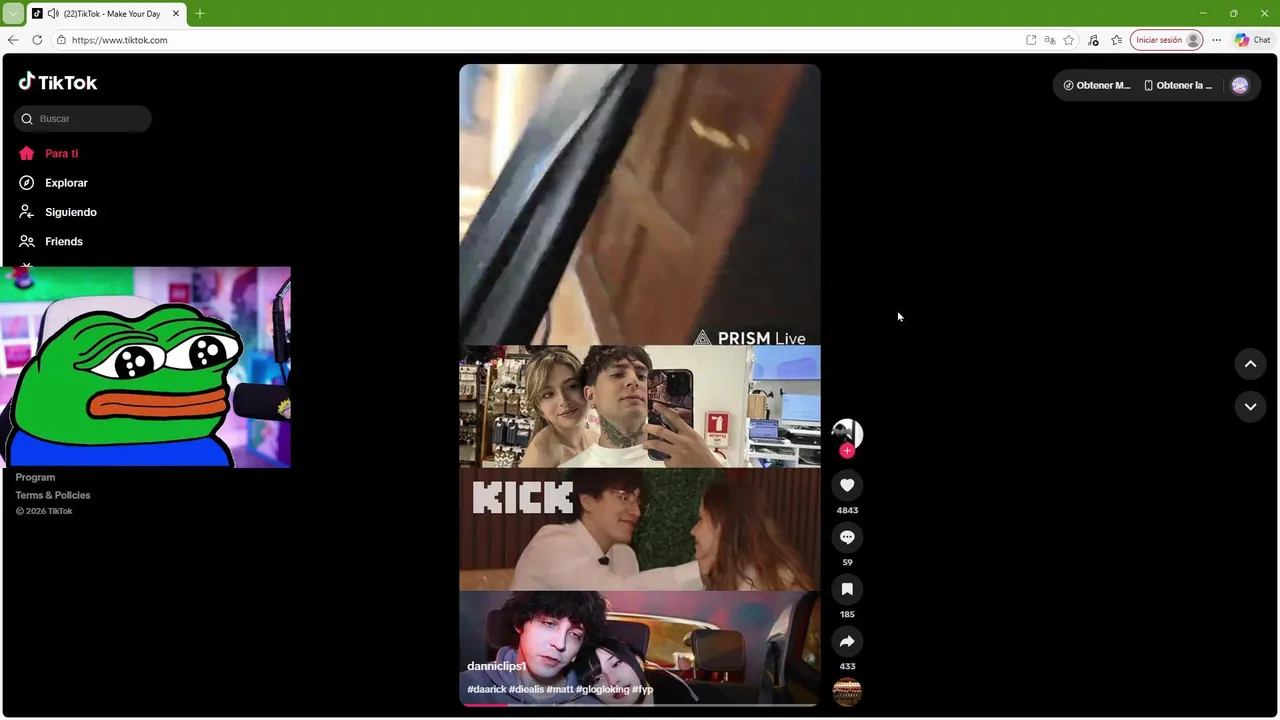Click the #fyp hashtag
Viewport: 1280px width, 720px height.
[x=642, y=689]
